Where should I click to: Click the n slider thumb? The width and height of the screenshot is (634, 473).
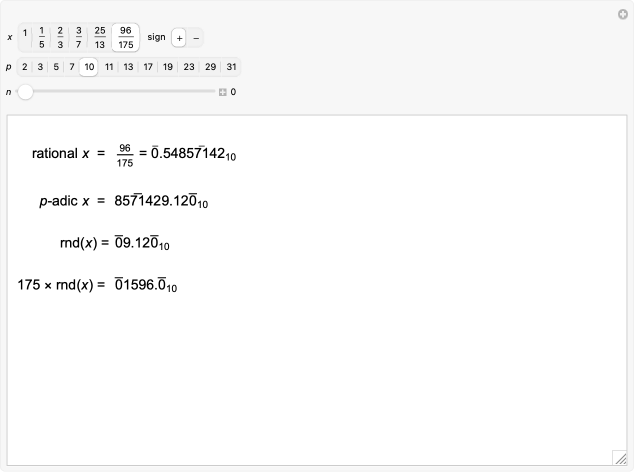point(25,92)
